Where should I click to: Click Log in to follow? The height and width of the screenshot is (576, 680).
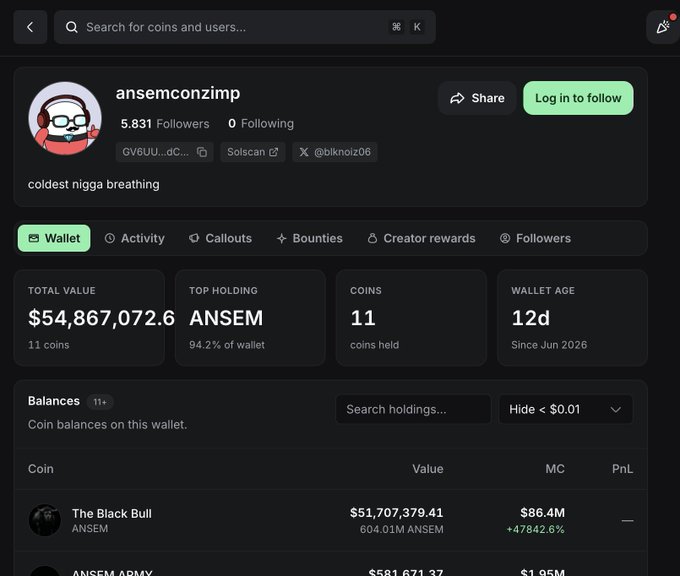click(578, 98)
